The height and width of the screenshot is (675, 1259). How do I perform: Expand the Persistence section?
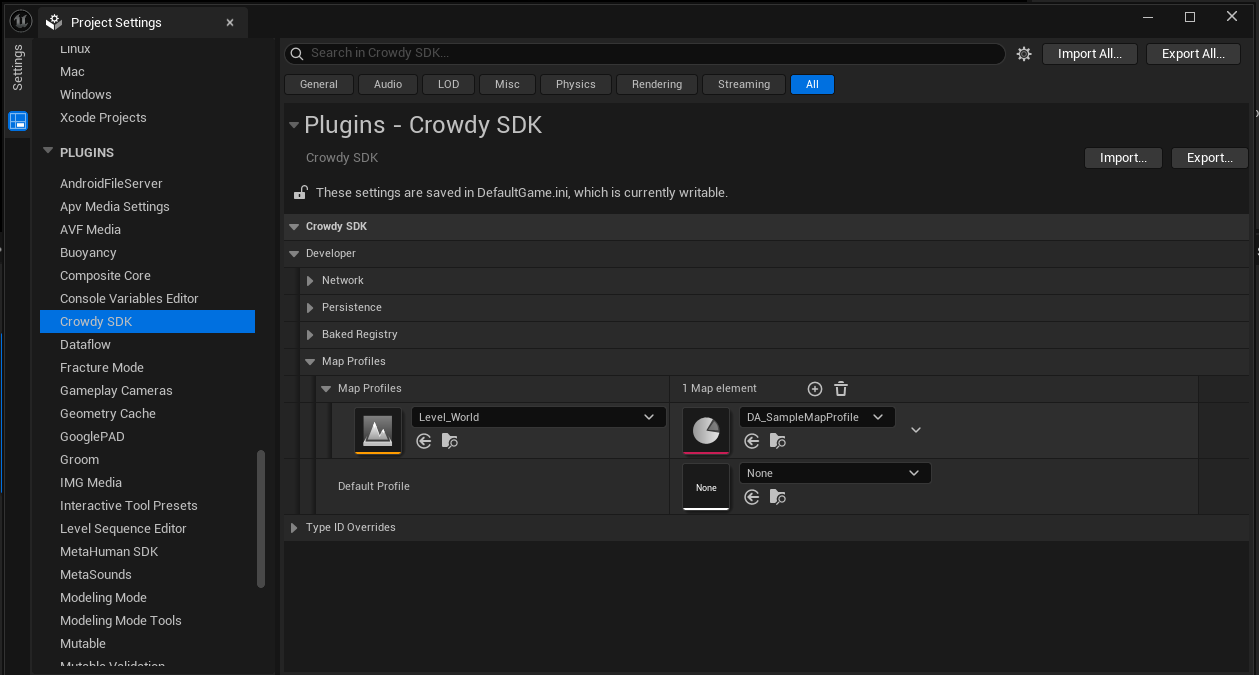[310, 308]
